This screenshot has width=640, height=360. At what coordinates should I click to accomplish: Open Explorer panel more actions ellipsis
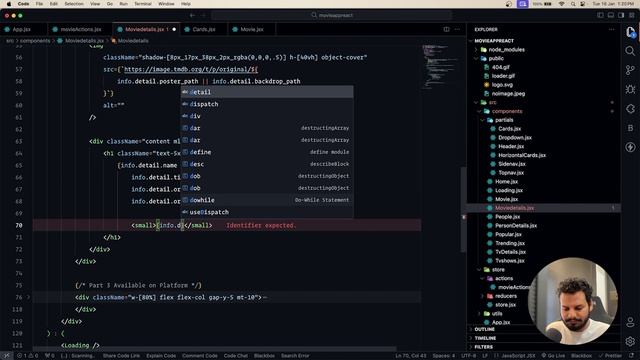click(x=611, y=29)
